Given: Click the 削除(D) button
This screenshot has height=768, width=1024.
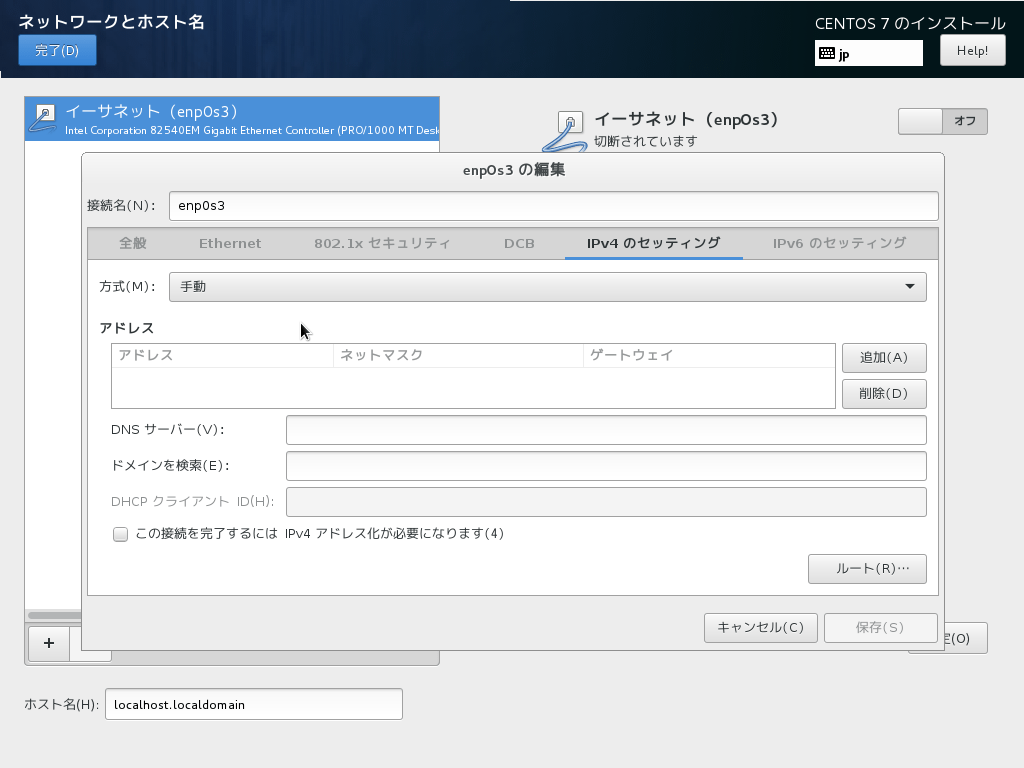Looking at the screenshot, I should point(883,393).
